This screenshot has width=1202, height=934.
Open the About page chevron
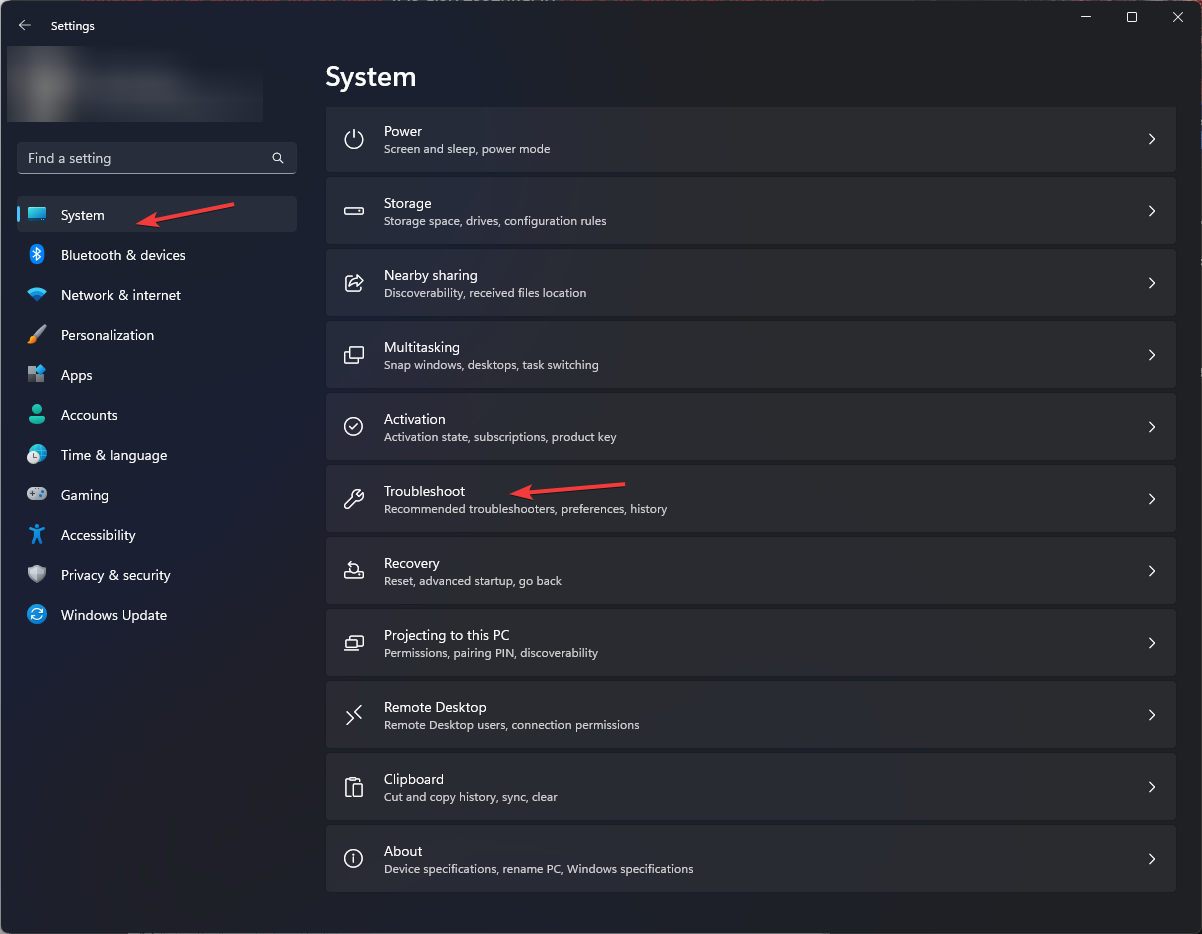point(1152,859)
